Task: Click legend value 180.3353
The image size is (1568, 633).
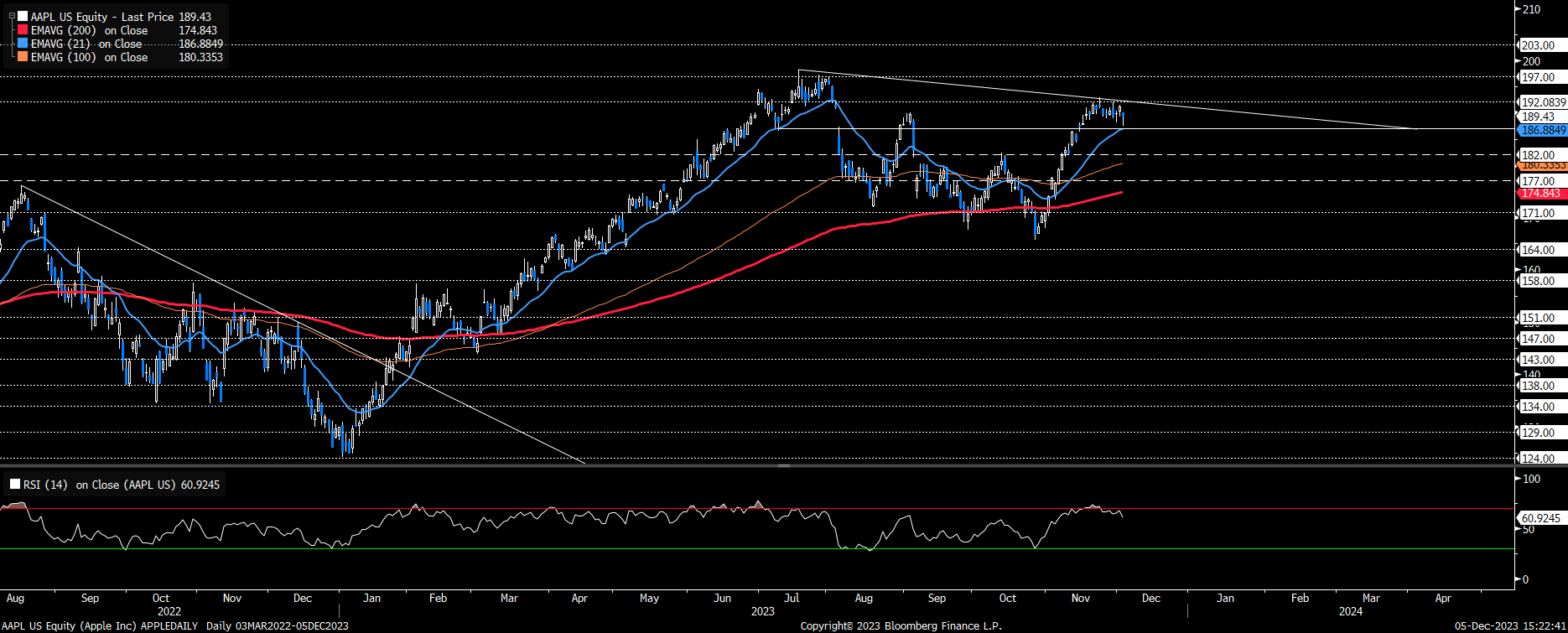Action: (x=201, y=57)
